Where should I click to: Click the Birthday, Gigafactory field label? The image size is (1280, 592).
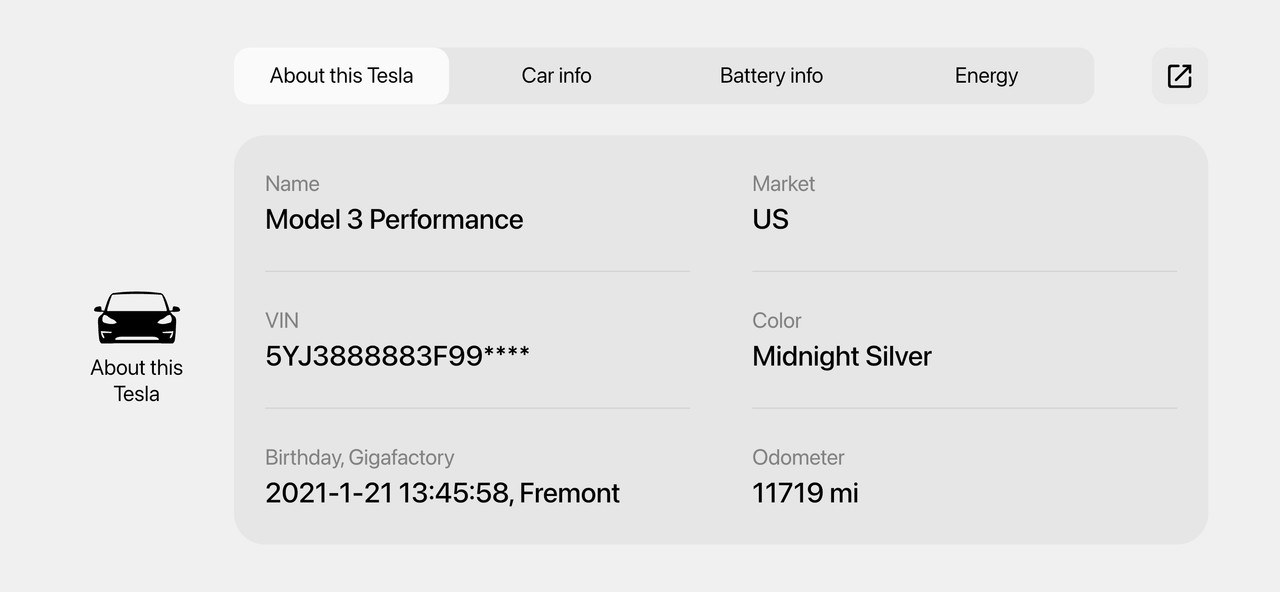[x=359, y=458]
